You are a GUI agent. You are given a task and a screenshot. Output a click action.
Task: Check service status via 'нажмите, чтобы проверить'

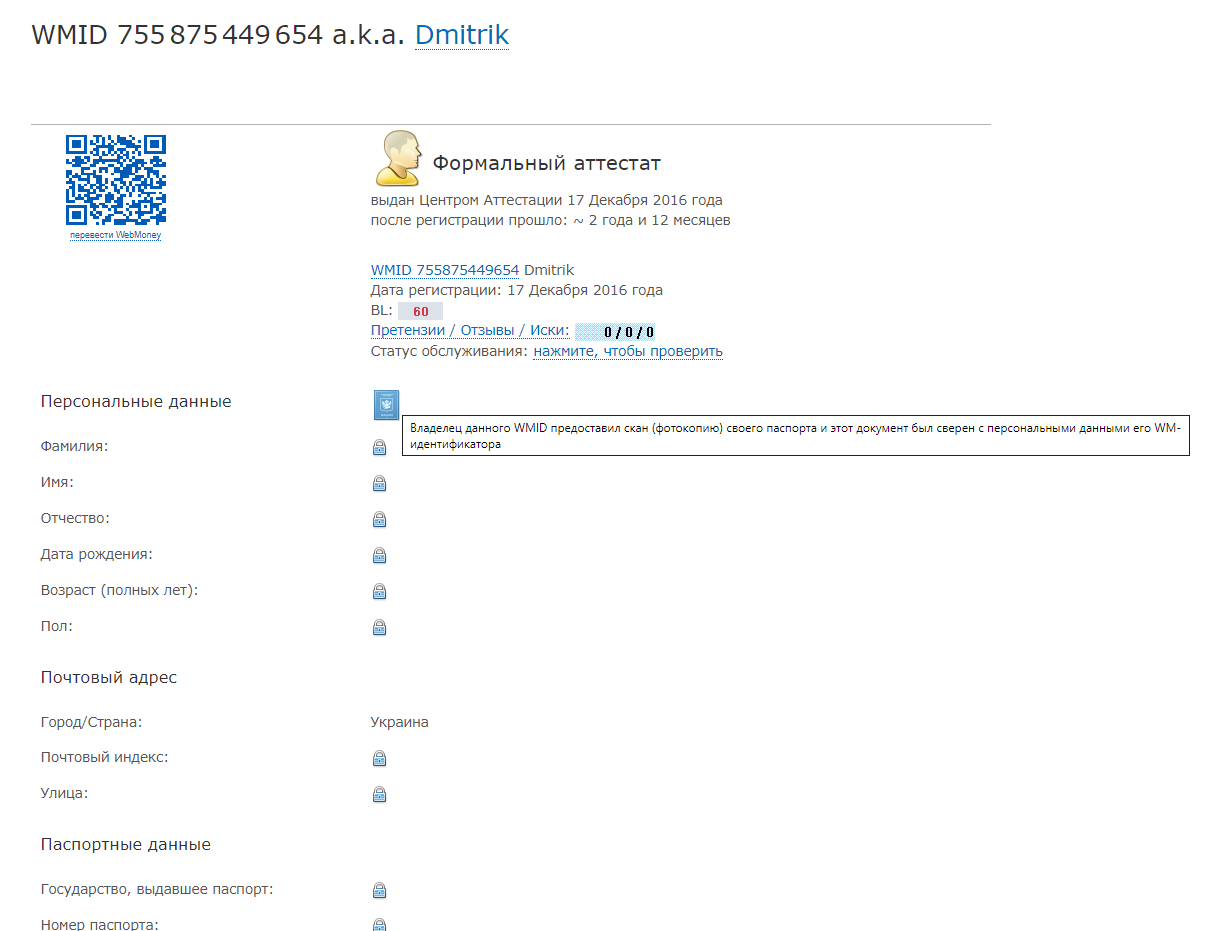point(628,351)
